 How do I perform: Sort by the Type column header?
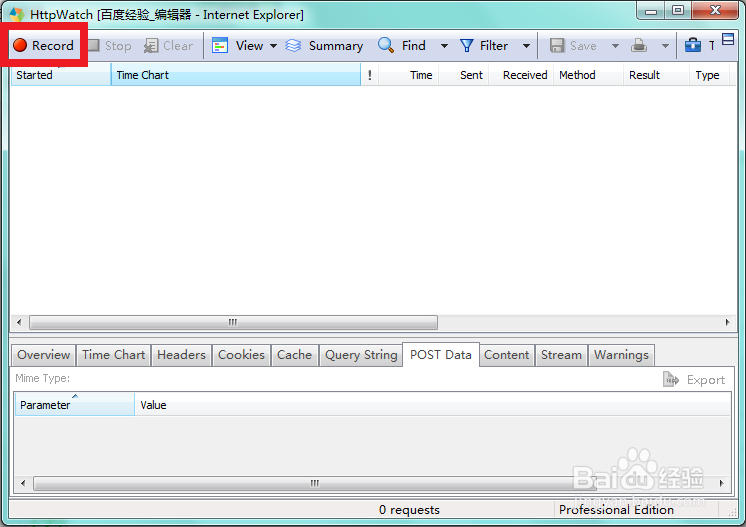tap(709, 75)
